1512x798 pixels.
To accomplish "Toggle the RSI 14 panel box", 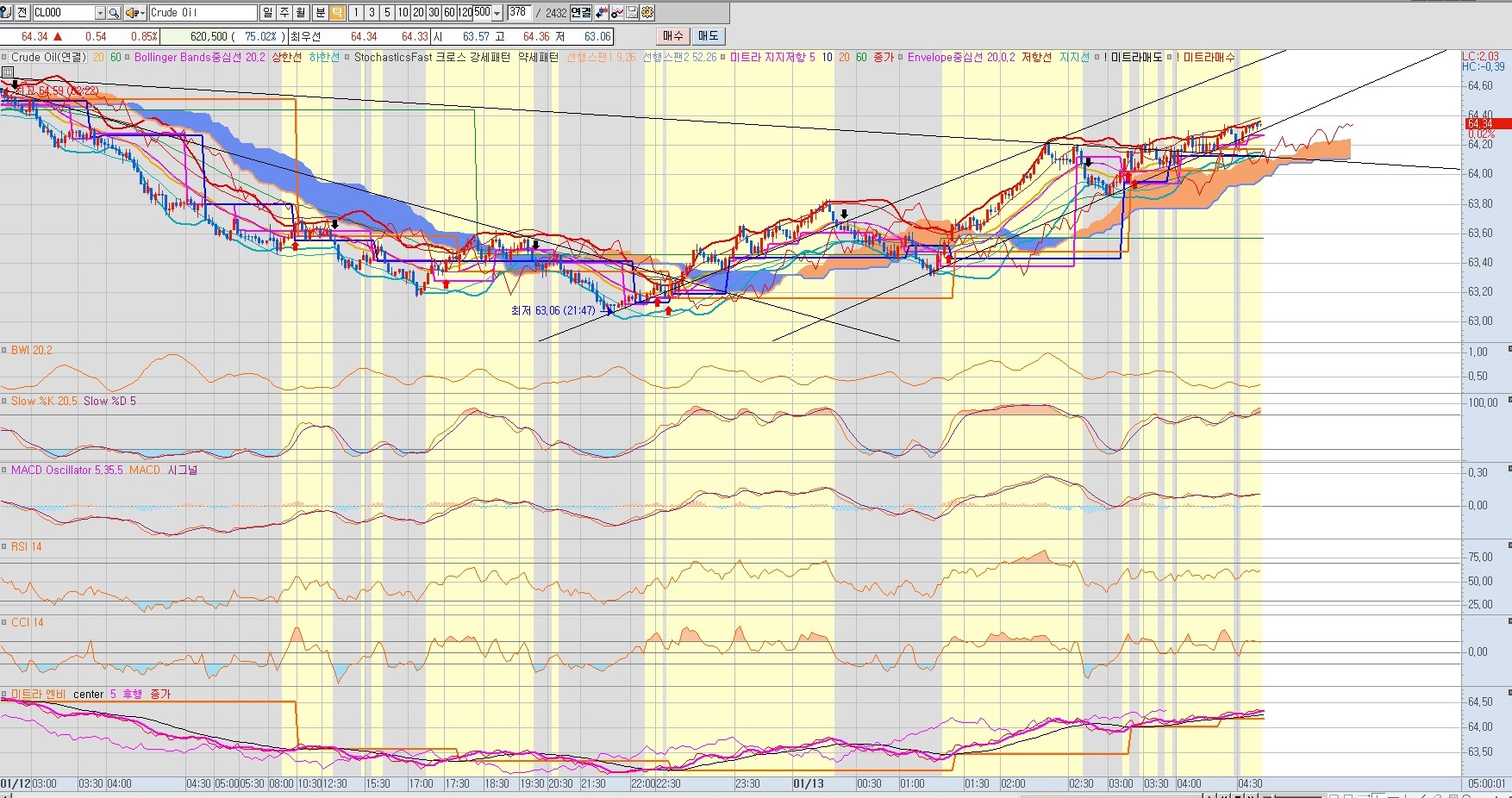I will coord(4,546).
